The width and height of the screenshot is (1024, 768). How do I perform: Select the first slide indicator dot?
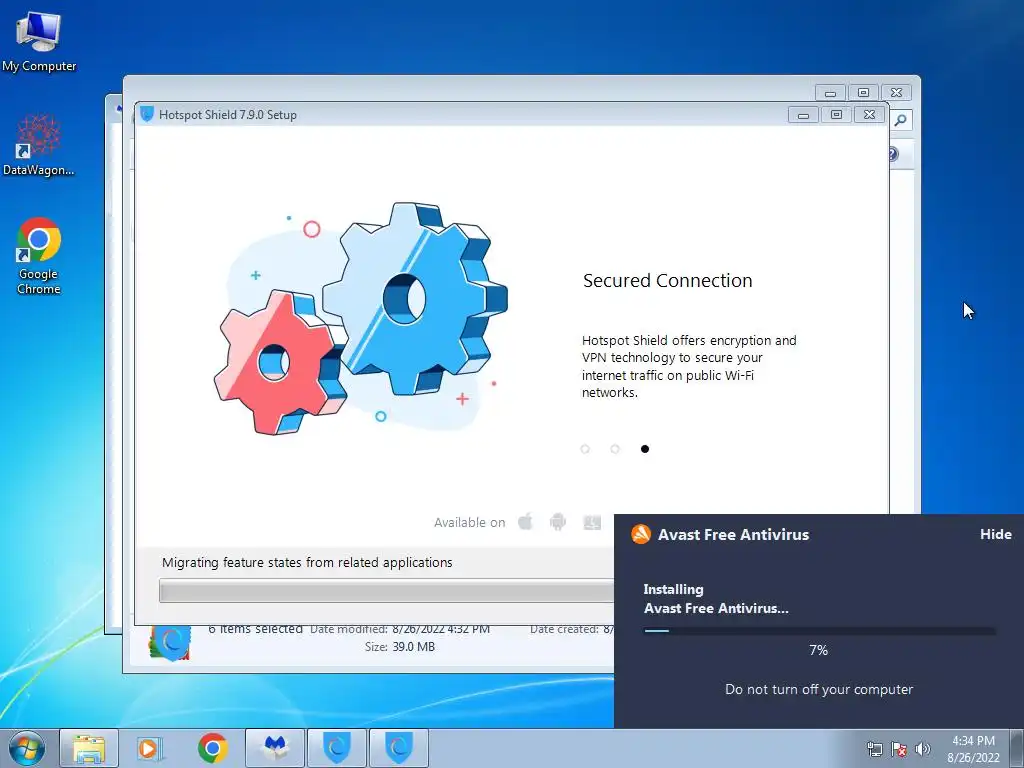[585, 449]
